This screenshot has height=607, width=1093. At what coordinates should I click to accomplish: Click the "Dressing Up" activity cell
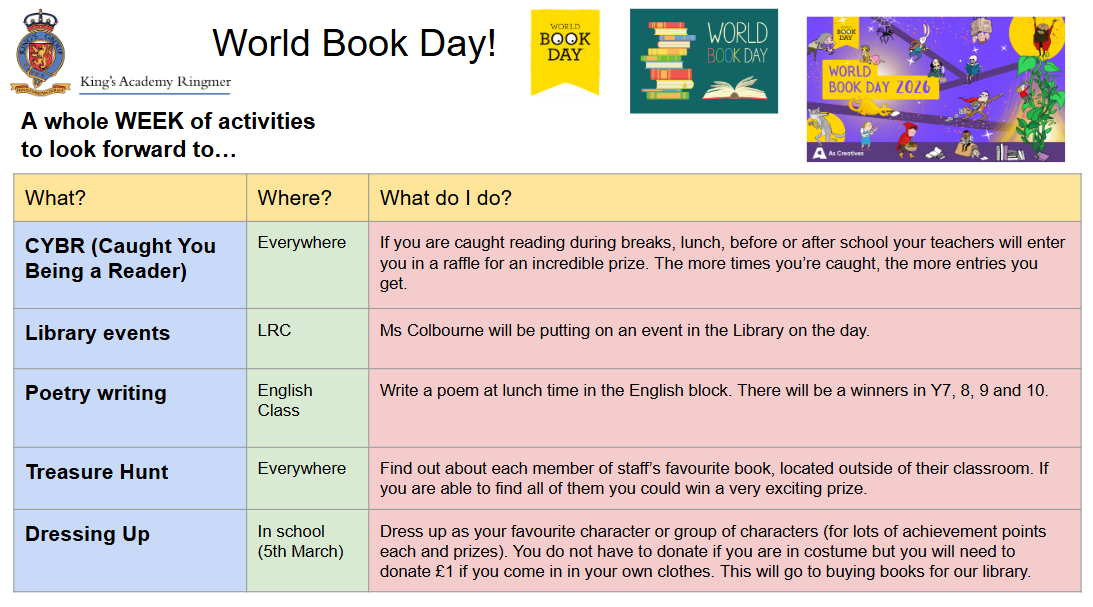click(x=87, y=534)
